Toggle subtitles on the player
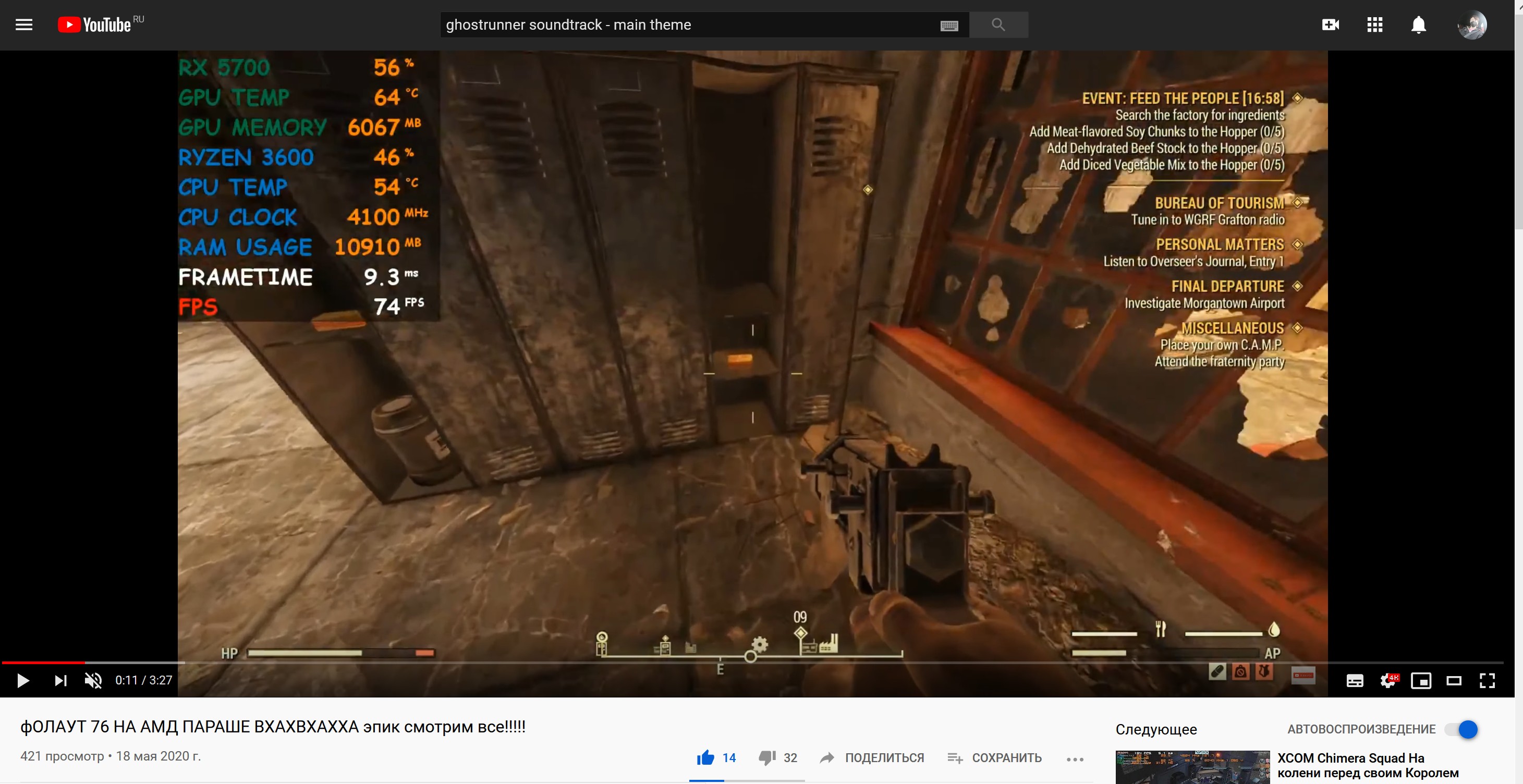Screen dimensions: 1523x784 1355,681
